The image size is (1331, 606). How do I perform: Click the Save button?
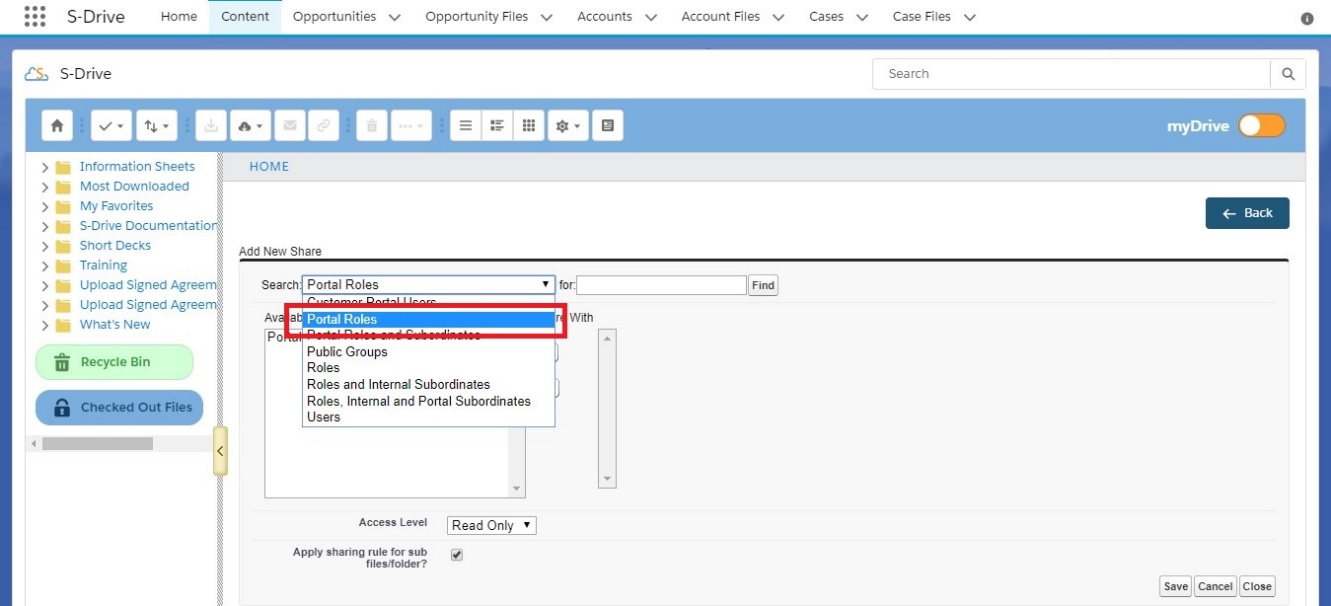(x=1176, y=587)
